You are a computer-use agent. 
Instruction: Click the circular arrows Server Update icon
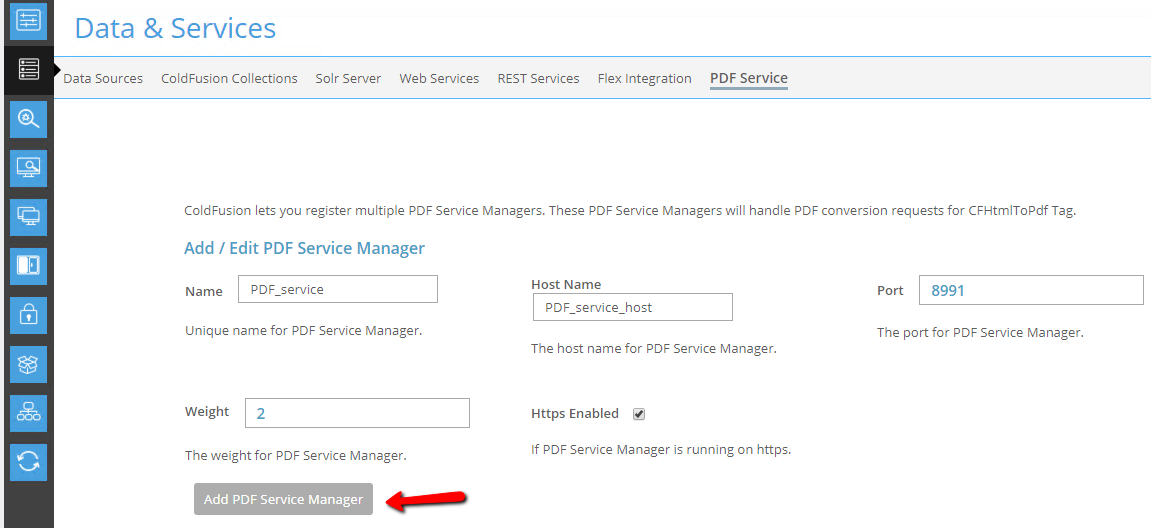28,462
